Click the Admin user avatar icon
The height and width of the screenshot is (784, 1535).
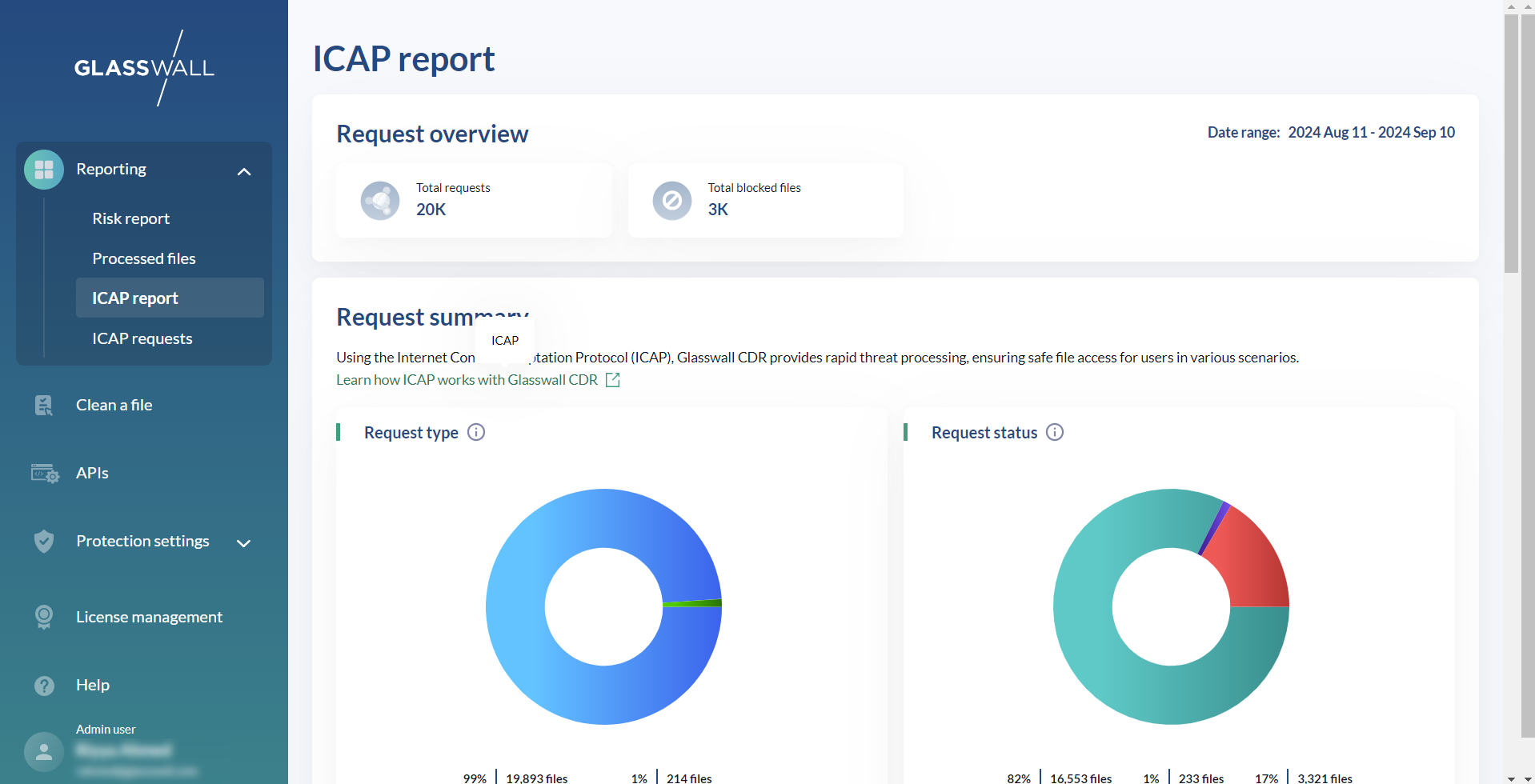tap(44, 752)
